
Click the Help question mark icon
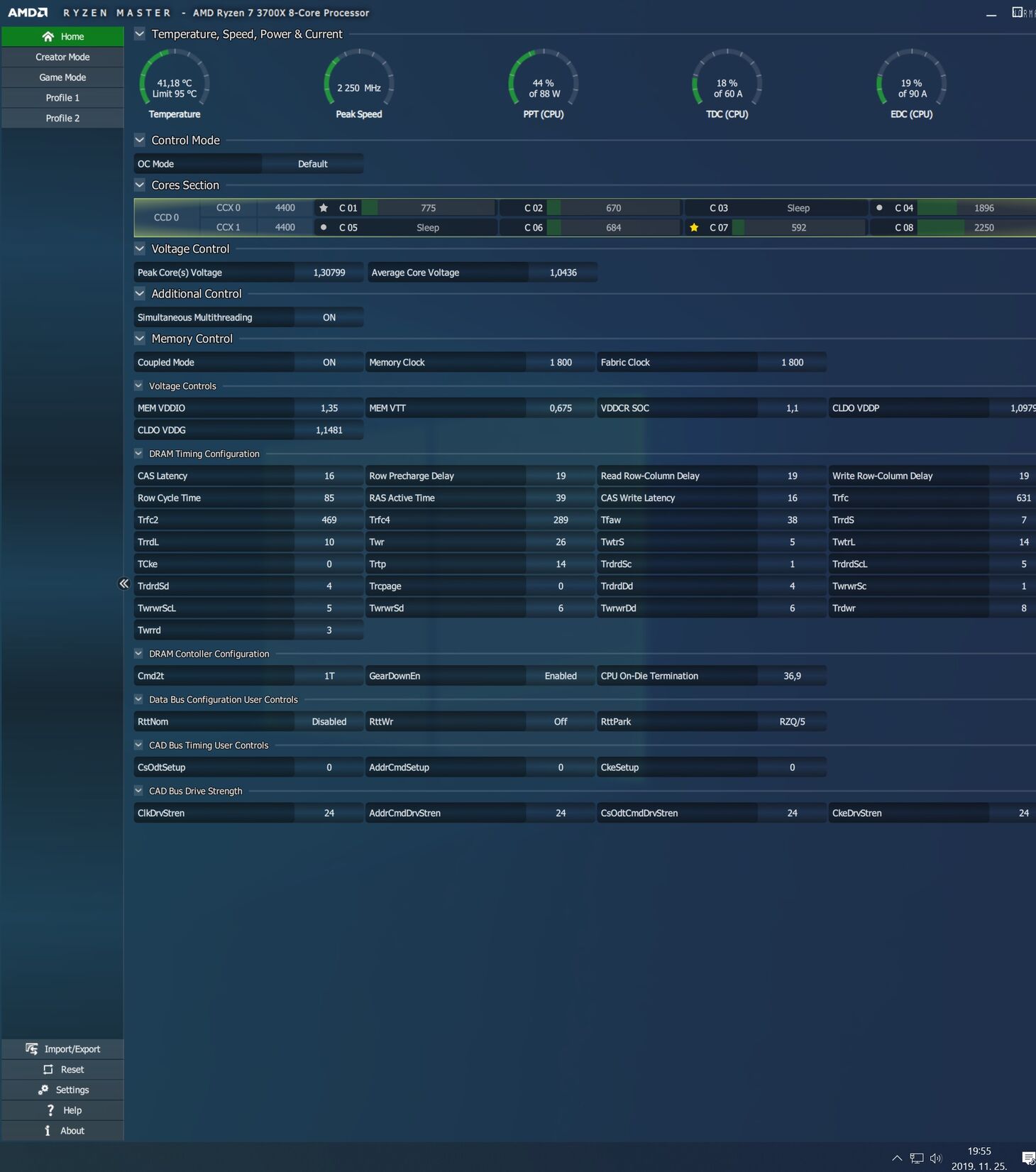pyautogui.click(x=50, y=1110)
